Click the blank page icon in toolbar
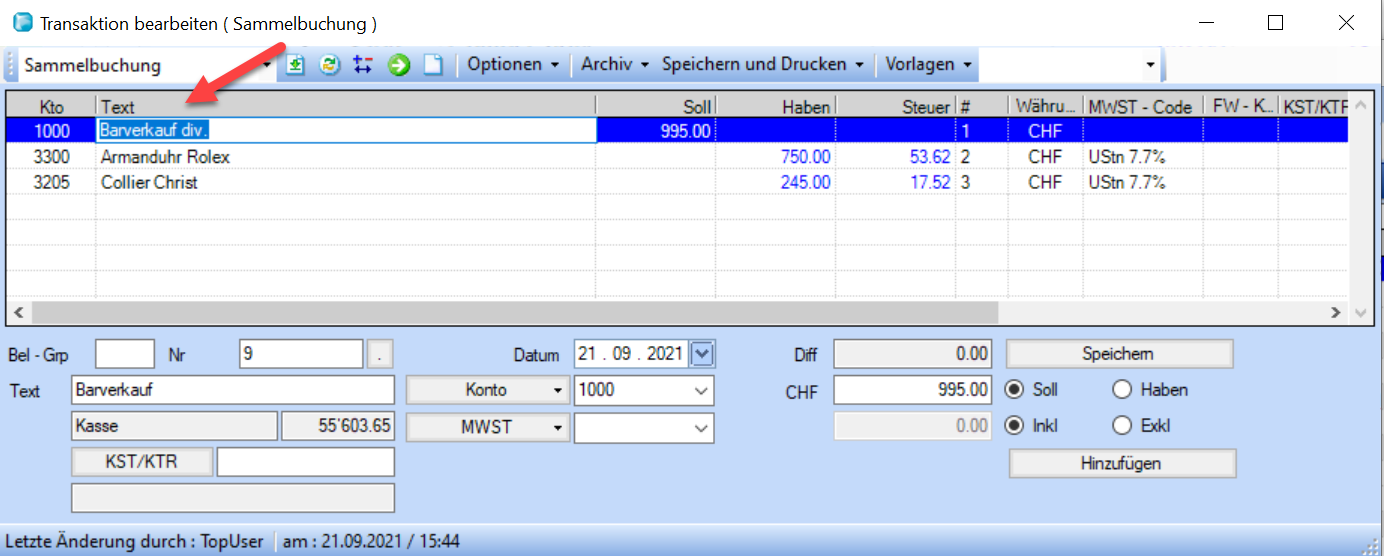The width and height of the screenshot is (1384, 556). pos(432,65)
